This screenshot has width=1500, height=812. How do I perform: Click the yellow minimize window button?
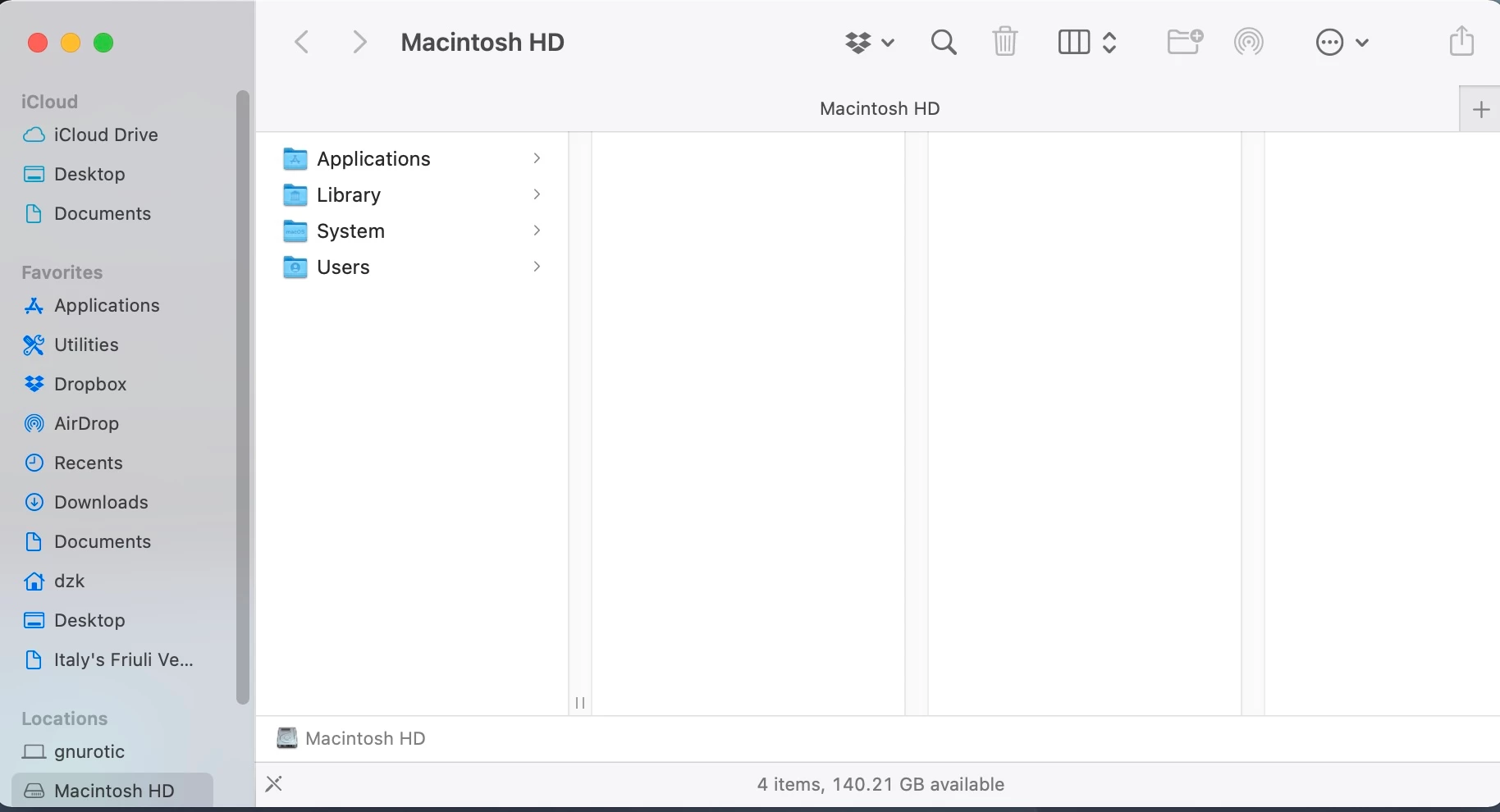point(71,43)
